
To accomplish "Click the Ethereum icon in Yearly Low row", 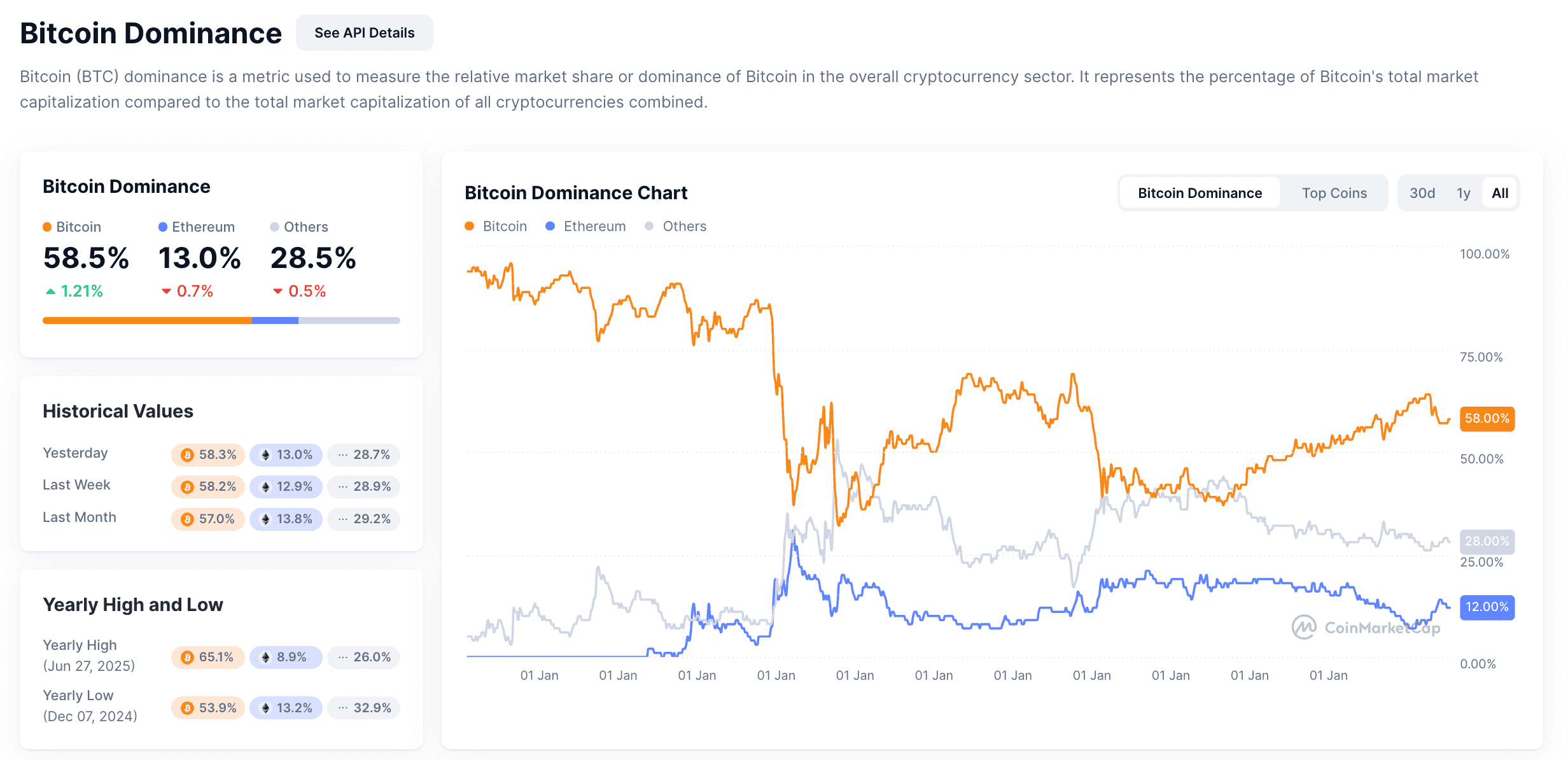I will [x=265, y=708].
